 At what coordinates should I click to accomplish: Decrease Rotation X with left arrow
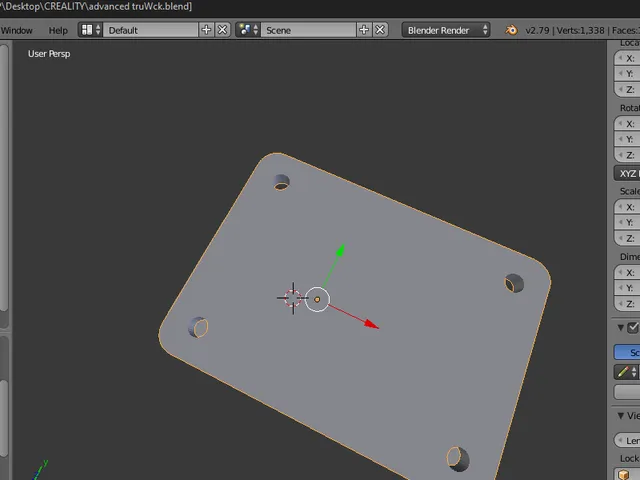tap(620, 124)
